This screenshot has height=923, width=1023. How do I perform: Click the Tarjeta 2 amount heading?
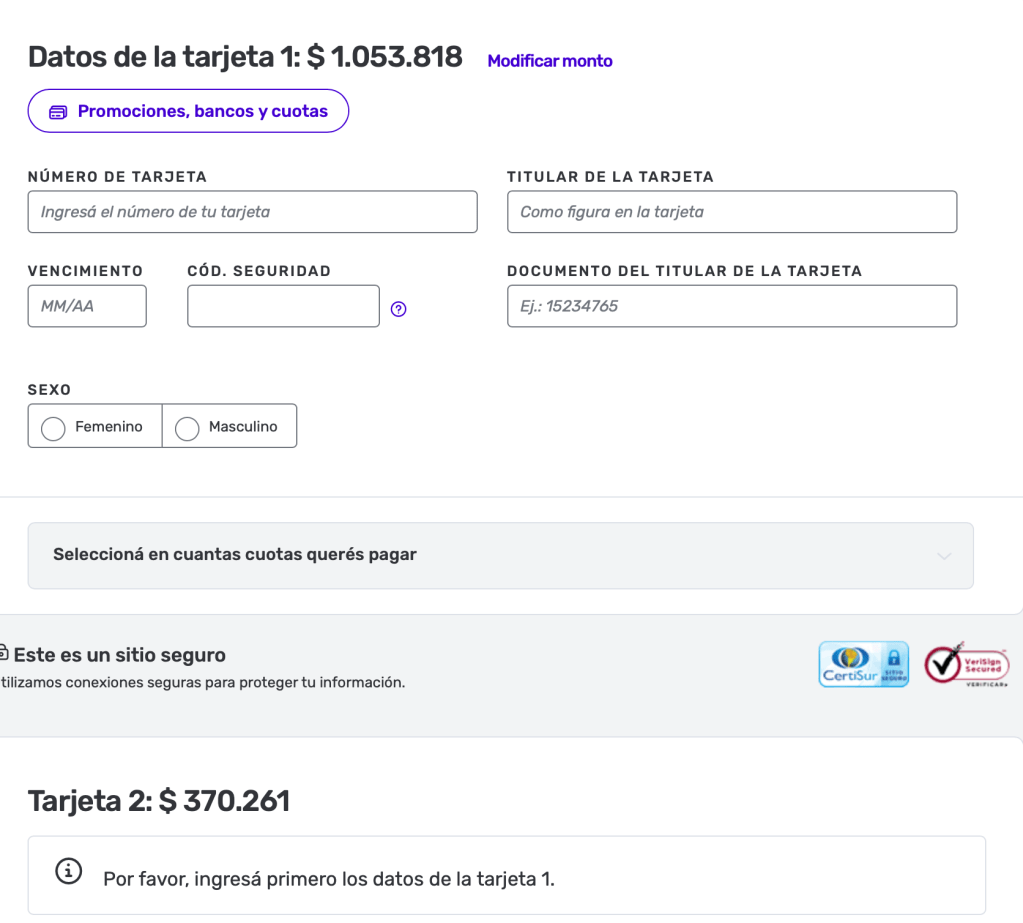click(x=159, y=801)
